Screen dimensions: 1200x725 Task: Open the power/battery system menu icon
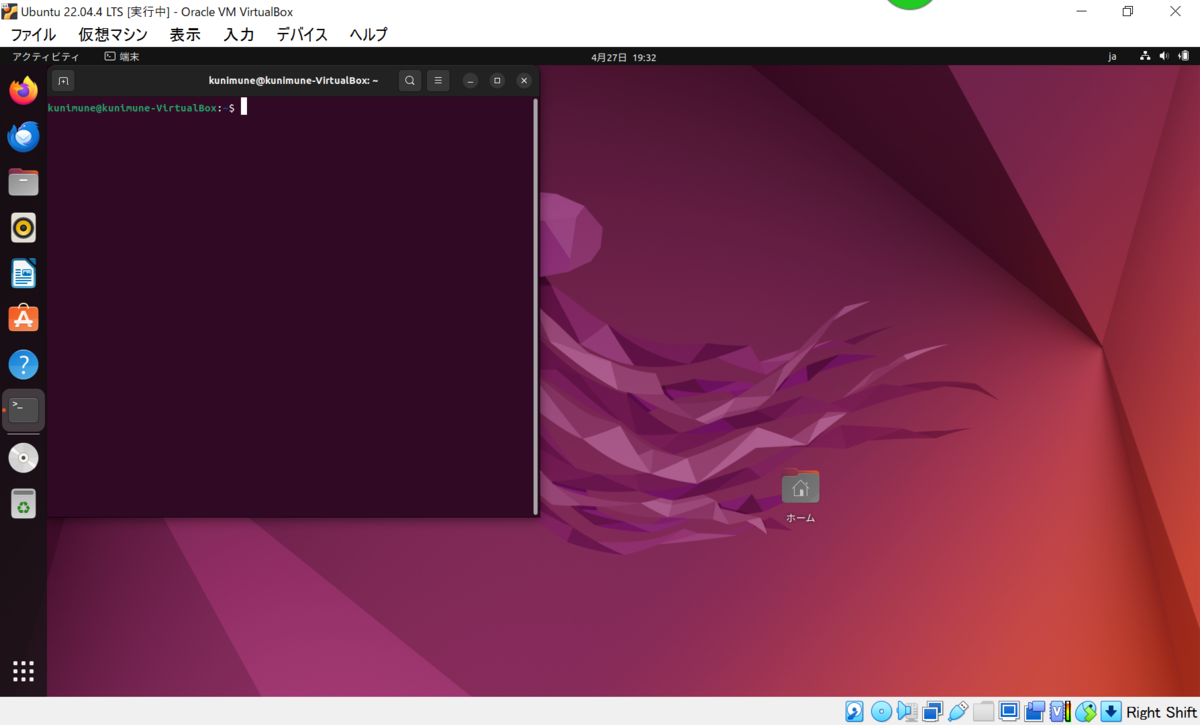click(x=1183, y=57)
